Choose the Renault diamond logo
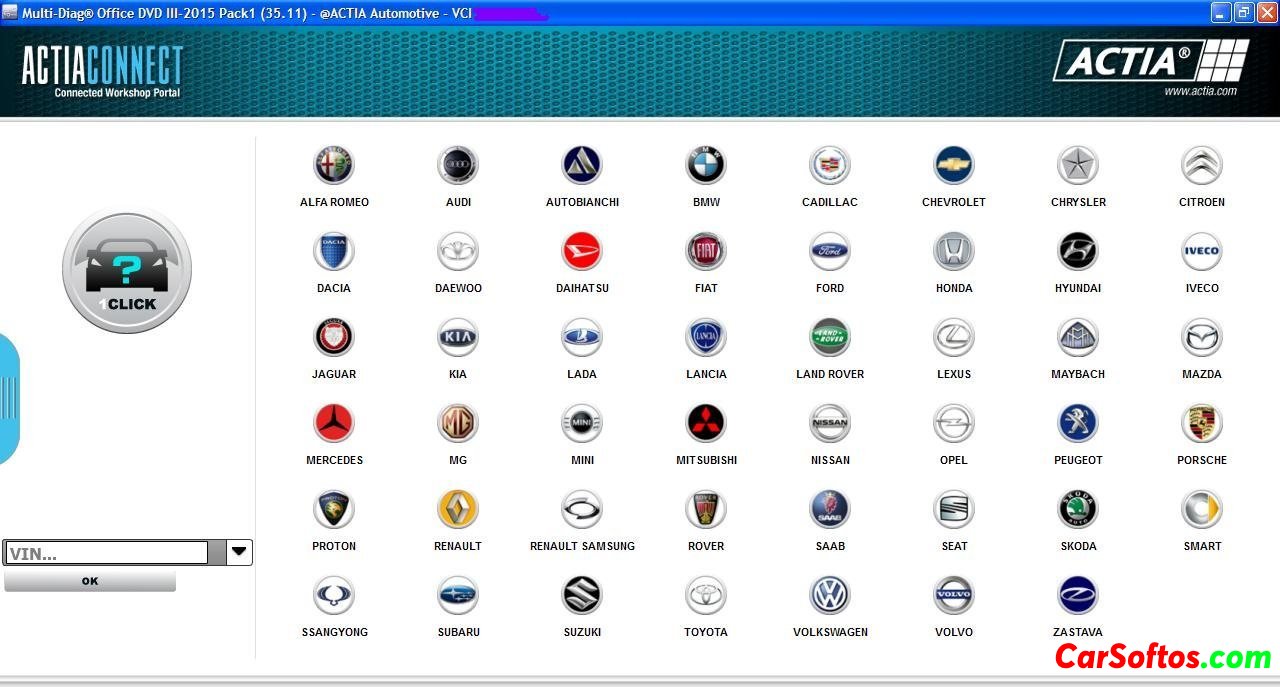This screenshot has height=687, width=1280. pos(458,510)
